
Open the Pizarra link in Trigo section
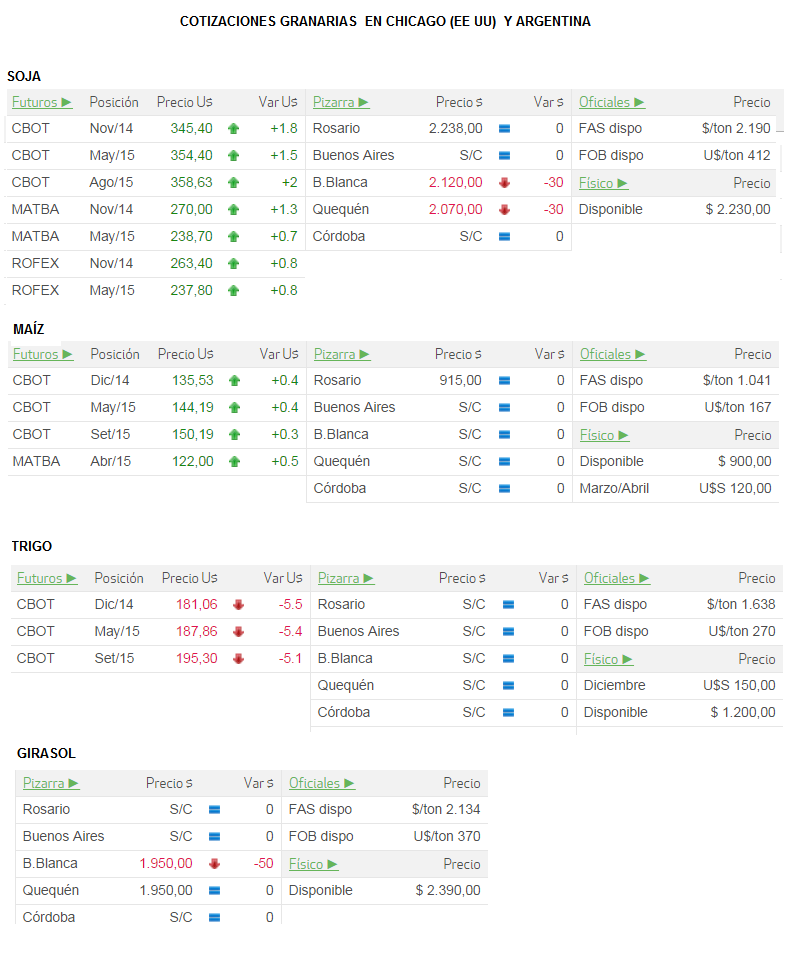point(346,578)
